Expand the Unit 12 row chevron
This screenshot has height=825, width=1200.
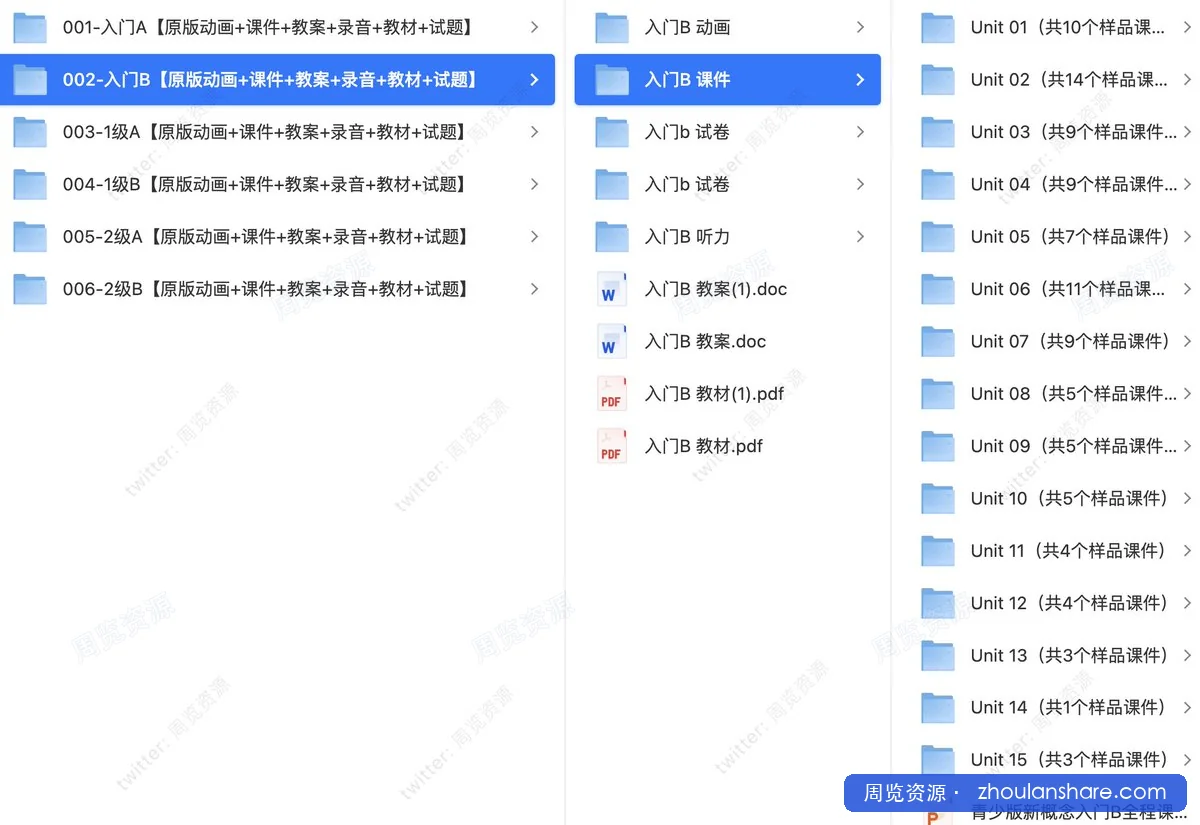1187,603
